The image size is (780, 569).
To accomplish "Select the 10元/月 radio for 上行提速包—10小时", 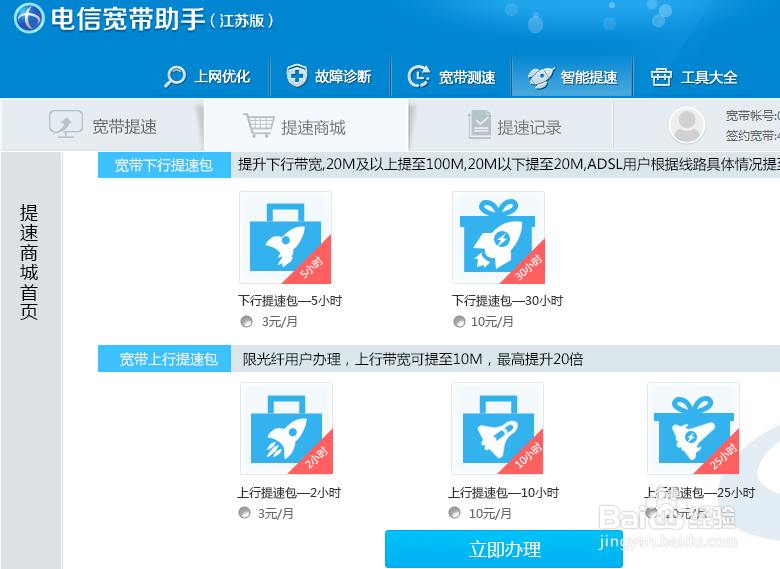I will 455,513.
